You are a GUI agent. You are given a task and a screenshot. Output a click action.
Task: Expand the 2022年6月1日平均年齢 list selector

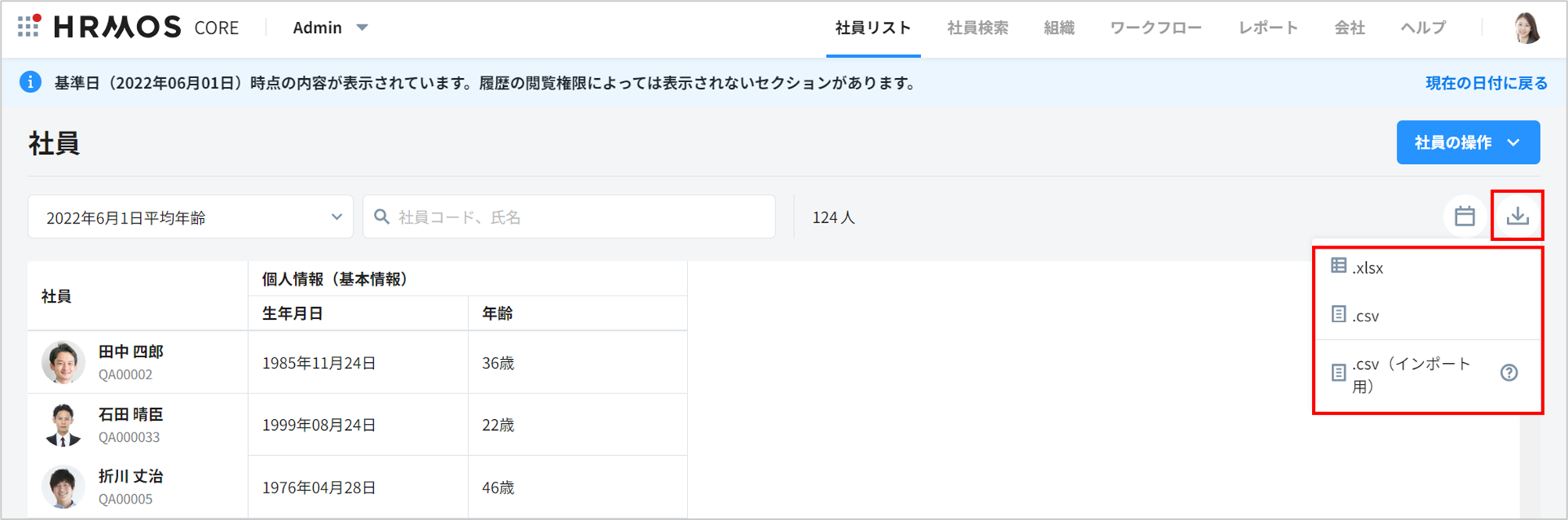coord(191,217)
